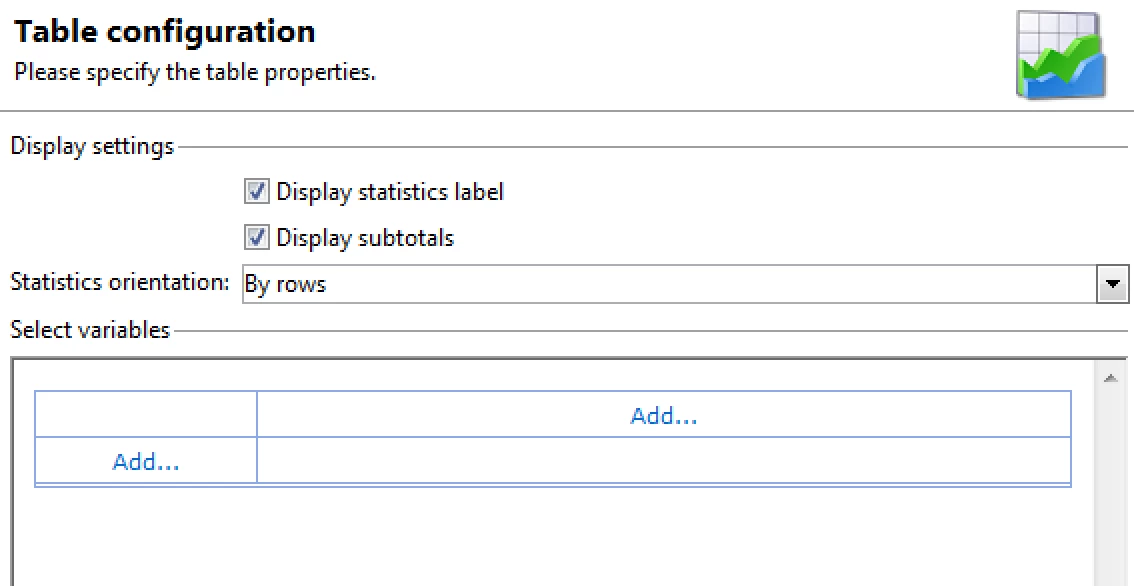Viewport: 1134px width, 586px height.
Task: Click the 'Display settings' group label
Action: point(92,146)
